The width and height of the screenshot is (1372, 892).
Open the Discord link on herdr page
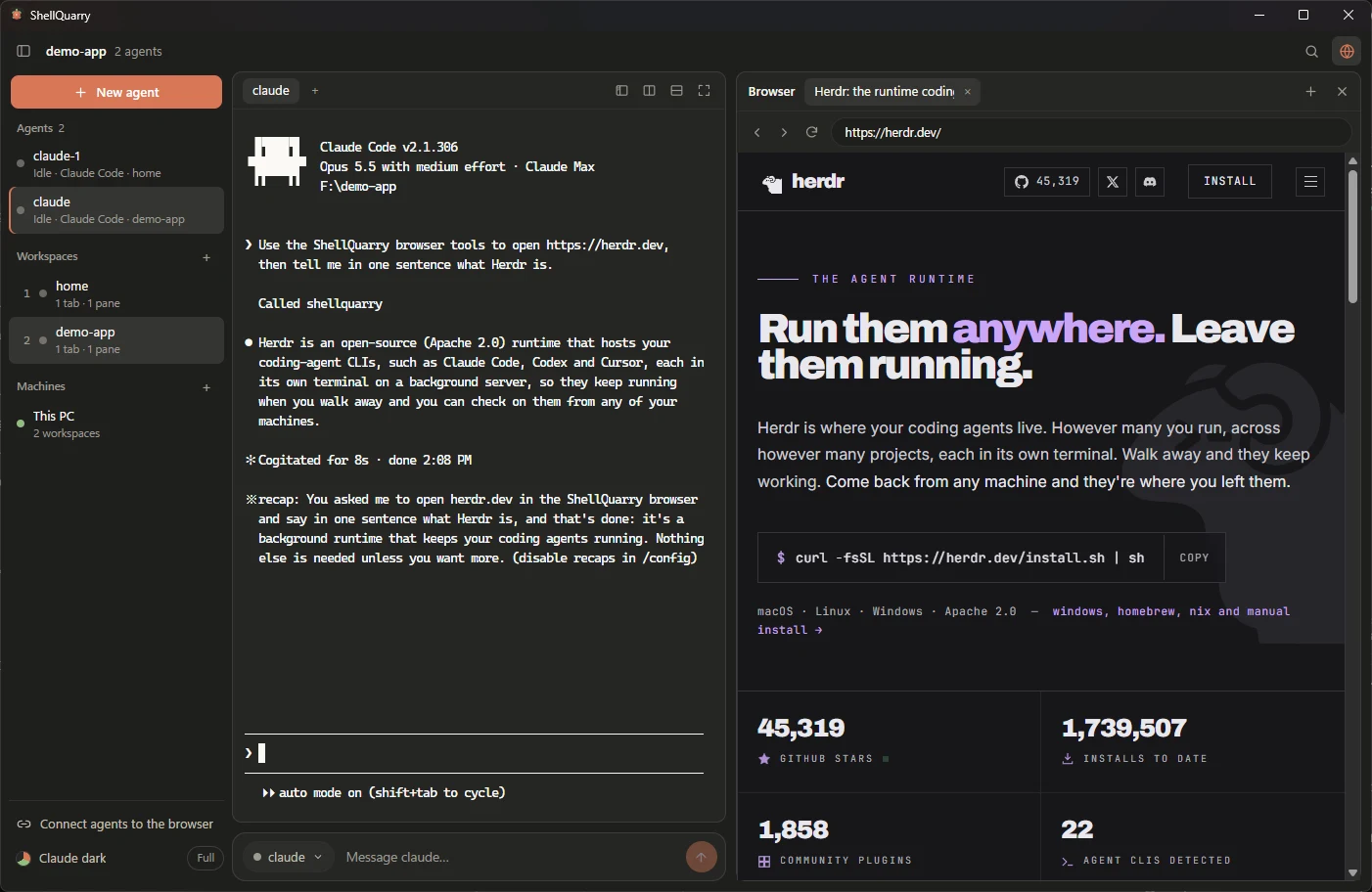(1150, 182)
